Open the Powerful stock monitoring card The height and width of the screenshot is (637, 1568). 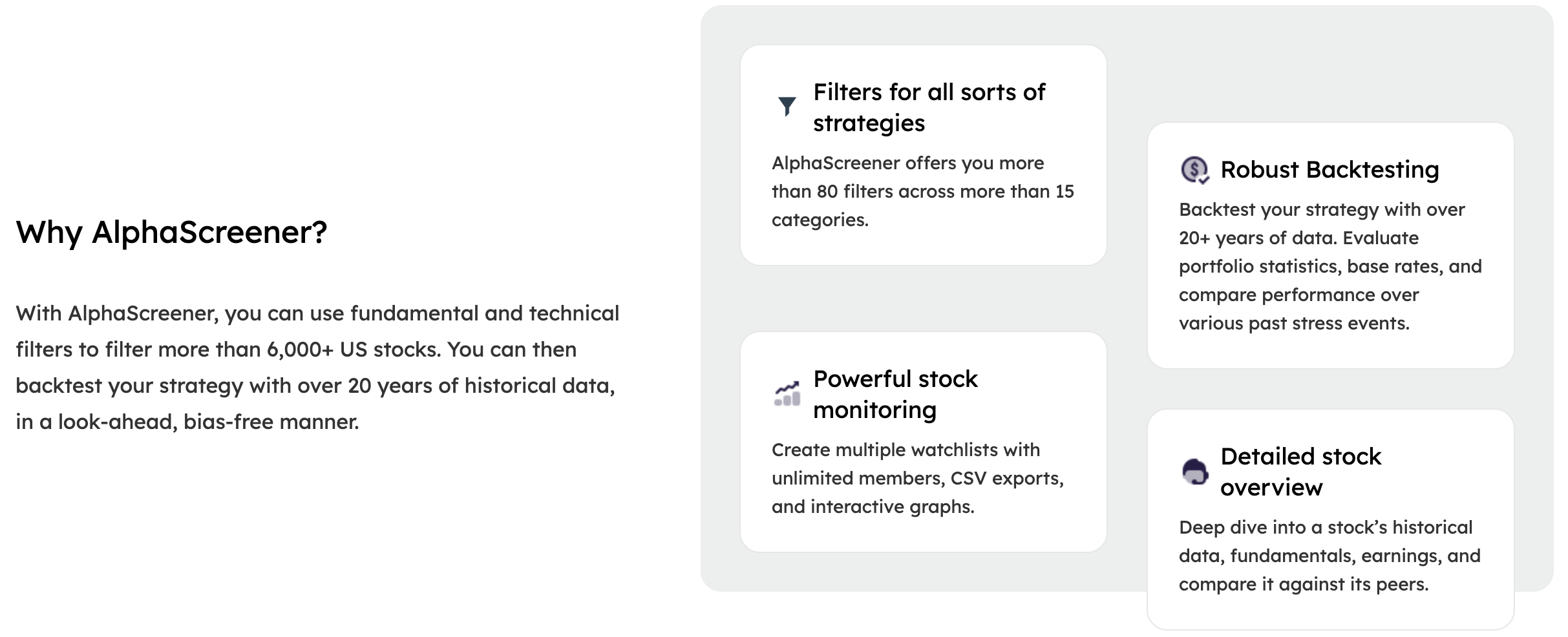click(923, 442)
